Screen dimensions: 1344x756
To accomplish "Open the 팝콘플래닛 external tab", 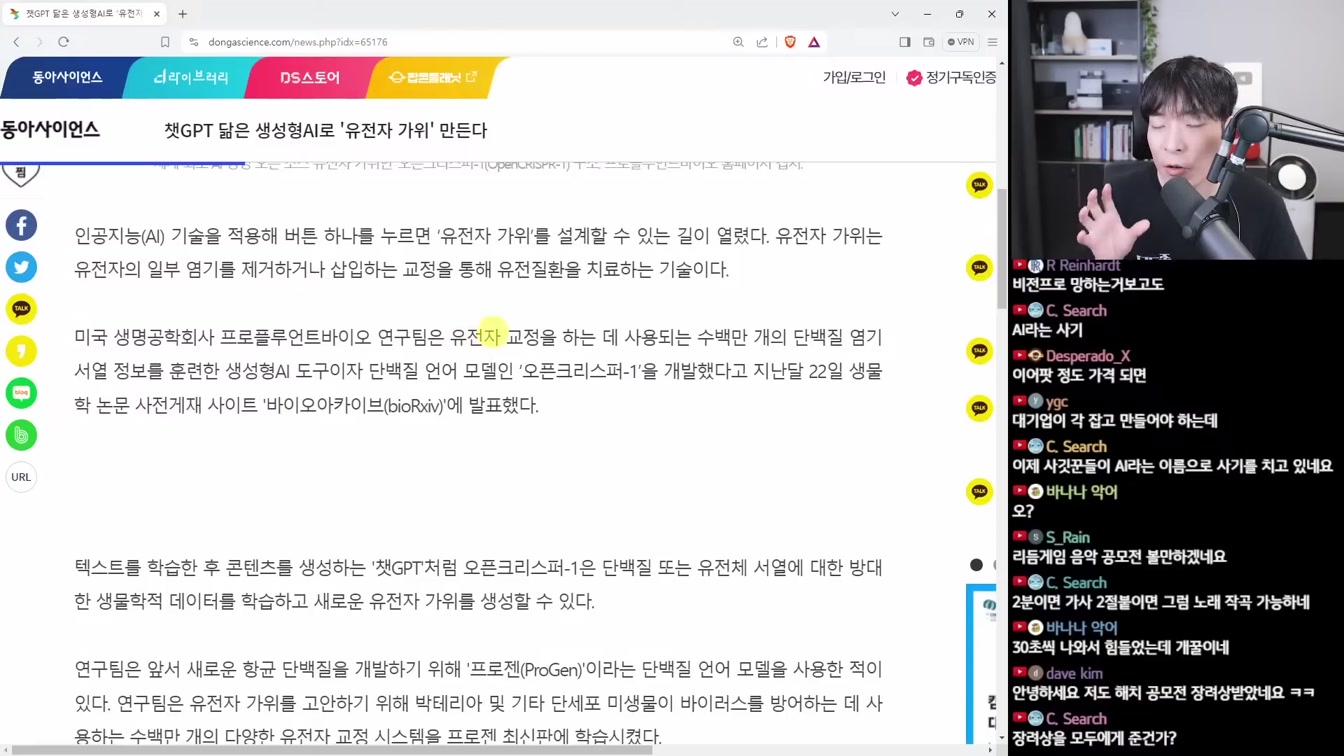I will (x=432, y=77).
